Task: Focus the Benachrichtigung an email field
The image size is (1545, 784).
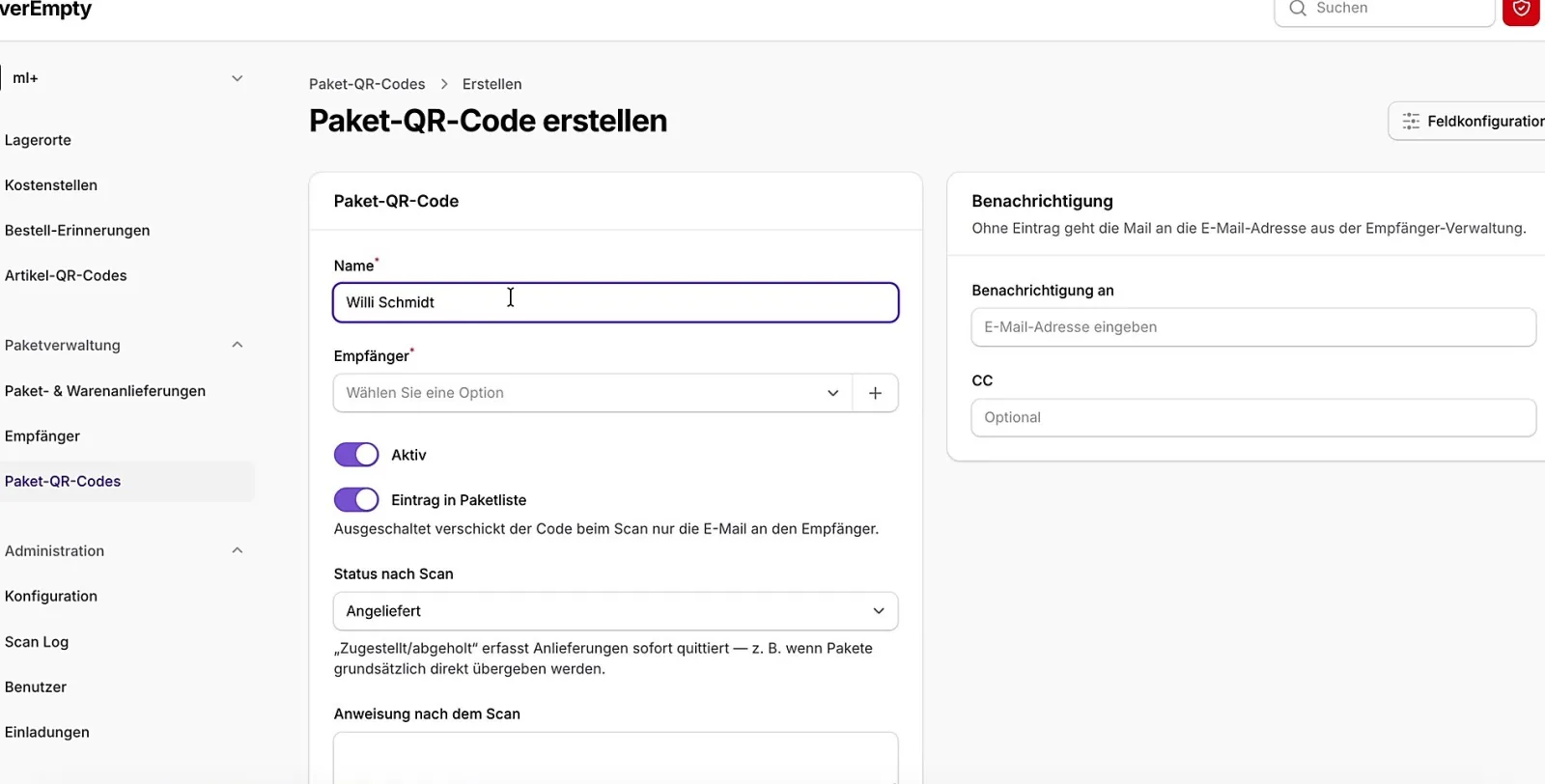Action: [1253, 327]
